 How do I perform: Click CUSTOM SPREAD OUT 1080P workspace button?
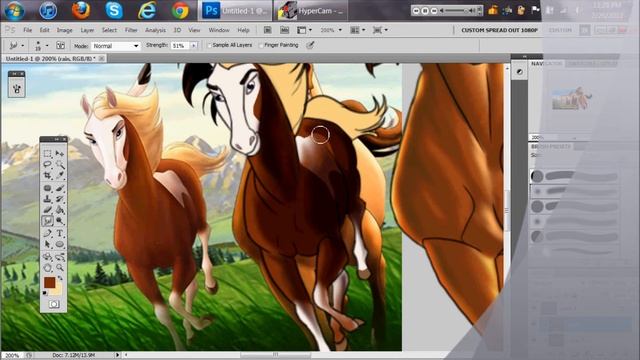pos(499,30)
